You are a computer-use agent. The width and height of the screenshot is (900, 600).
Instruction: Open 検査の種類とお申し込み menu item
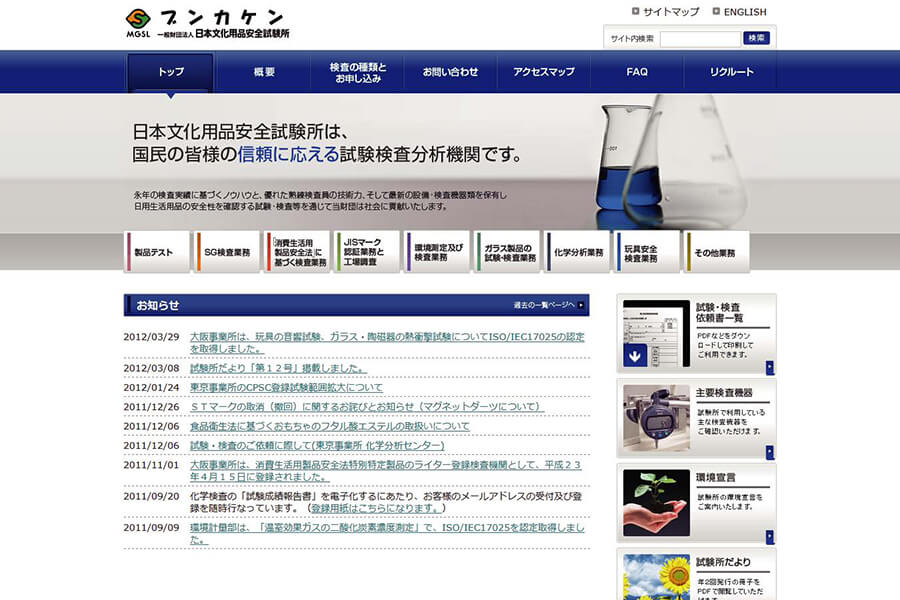[358, 72]
